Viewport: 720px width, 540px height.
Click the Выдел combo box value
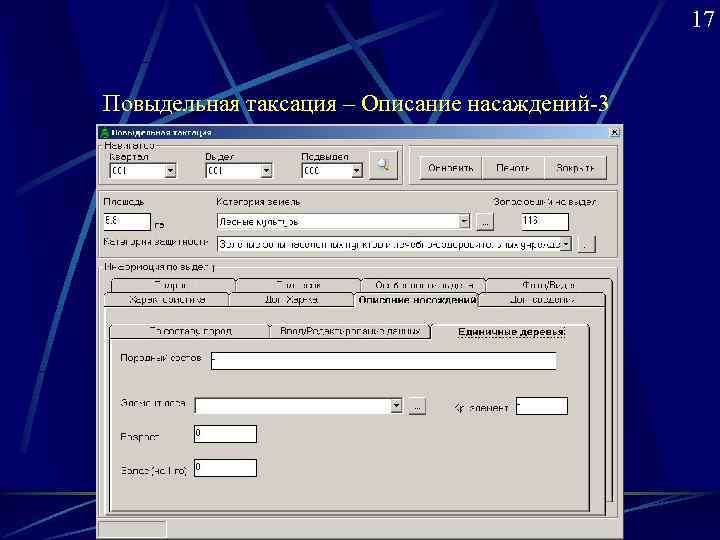pyautogui.click(x=234, y=171)
